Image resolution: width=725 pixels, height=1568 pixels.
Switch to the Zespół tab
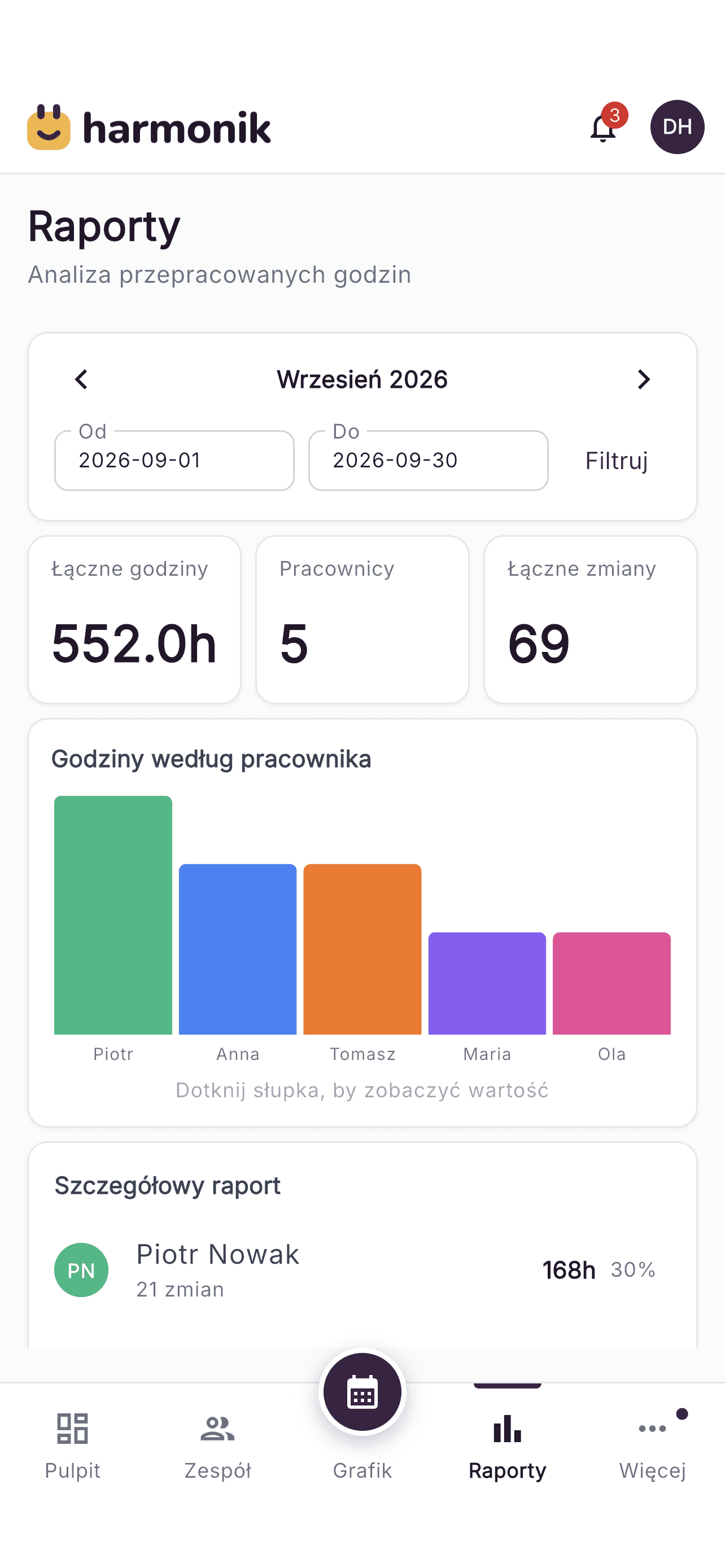[217, 1446]
